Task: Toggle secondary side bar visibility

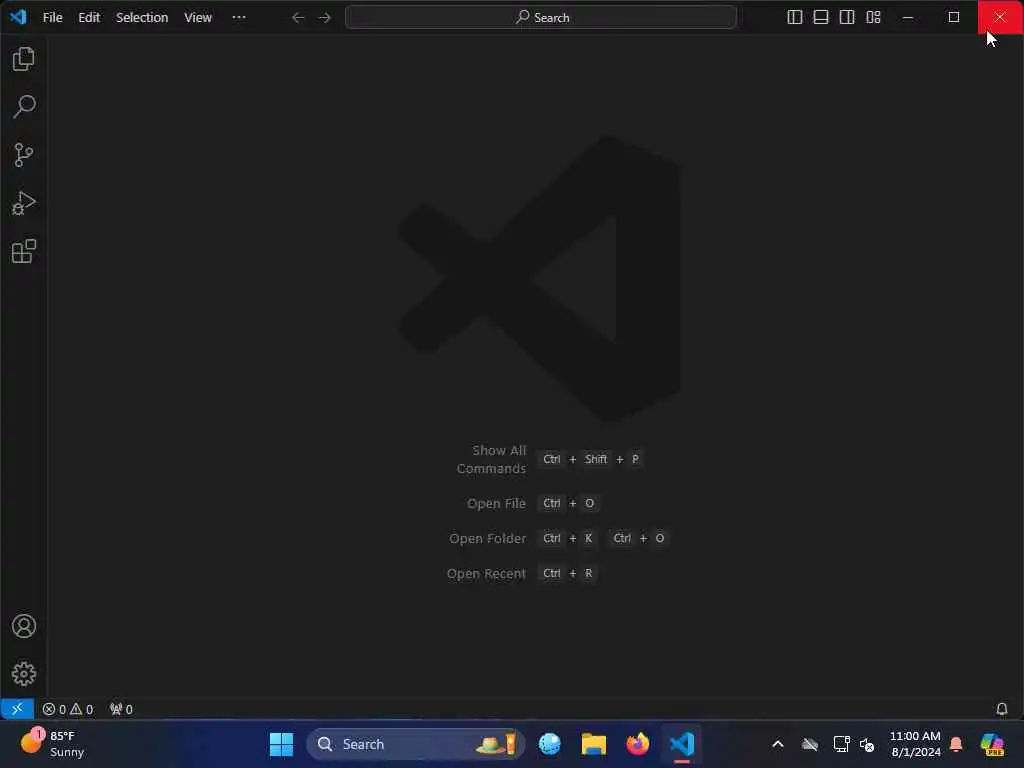Action: pyautogui.click(x=846, y=17)
